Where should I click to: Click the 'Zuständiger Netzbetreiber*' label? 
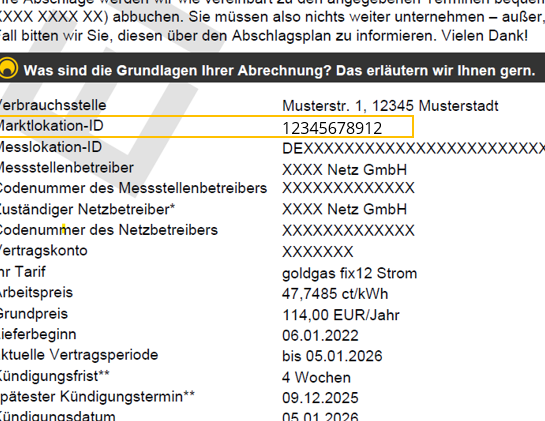(x=87, y=209)
